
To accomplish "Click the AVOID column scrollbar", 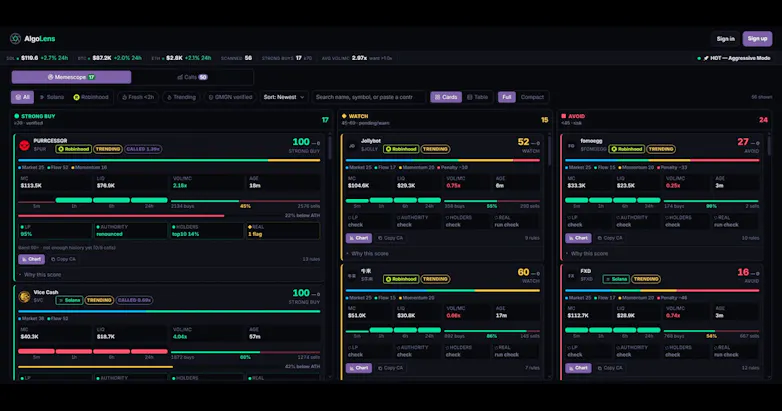I will pos(769,147).
